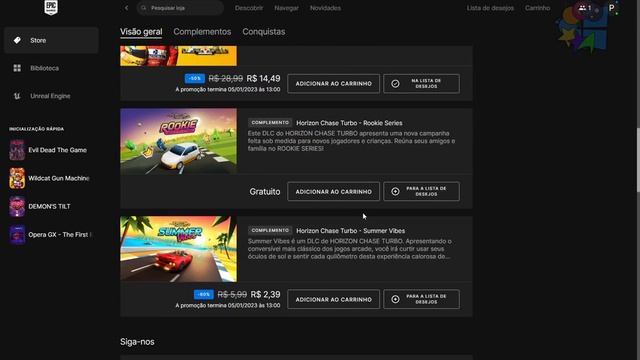Launch Wildcat Gun Machine icon

17,178
